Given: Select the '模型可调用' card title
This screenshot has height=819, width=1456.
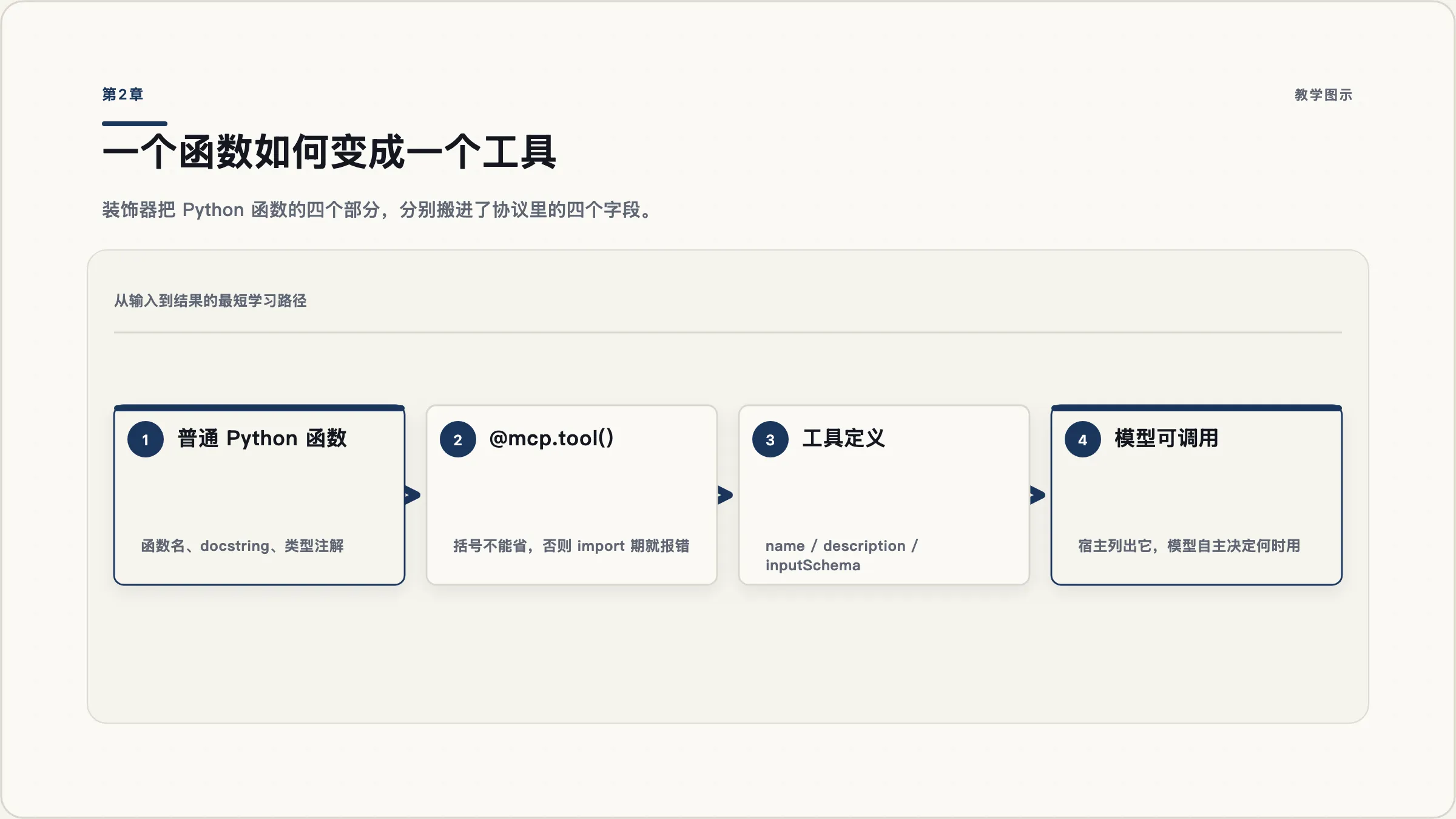Looking at the screenshot, I should pyautogui.click(x=1166, y=438).
